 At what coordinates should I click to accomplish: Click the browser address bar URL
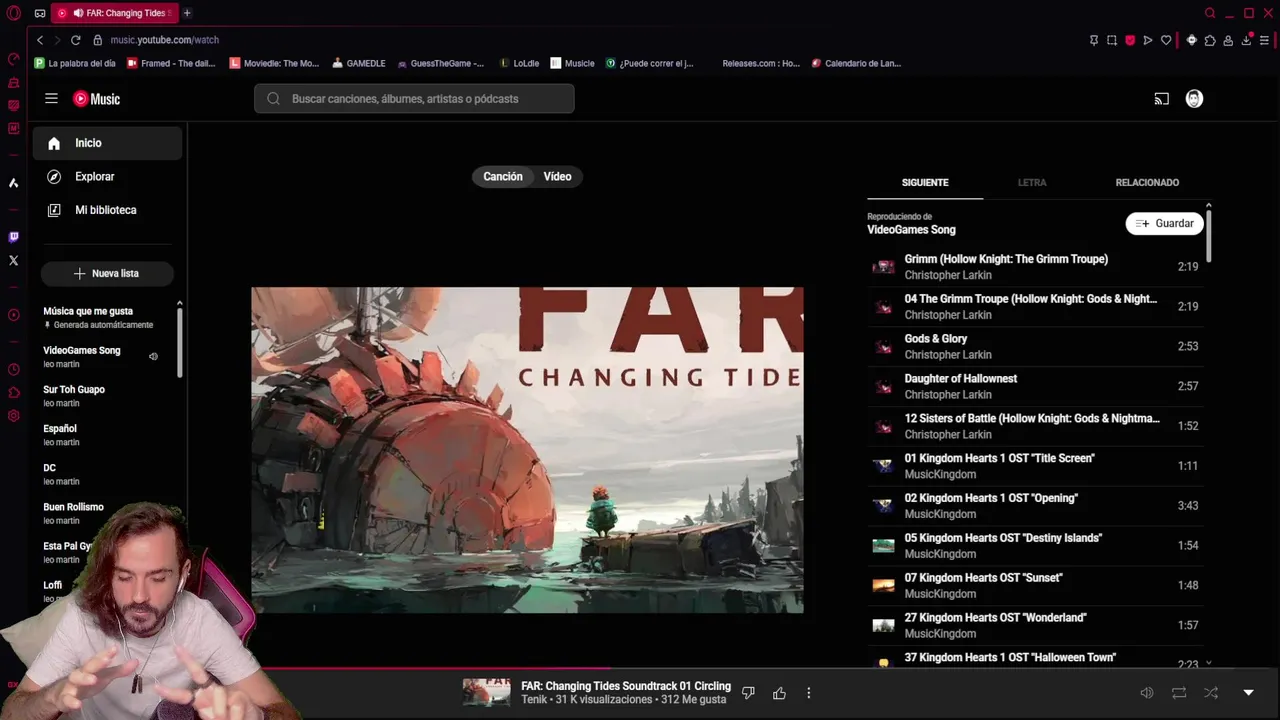coord(164,40)
